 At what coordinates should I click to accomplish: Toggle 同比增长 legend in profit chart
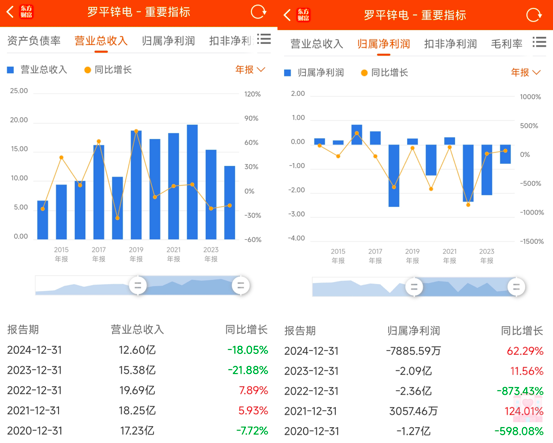(384, 73)
